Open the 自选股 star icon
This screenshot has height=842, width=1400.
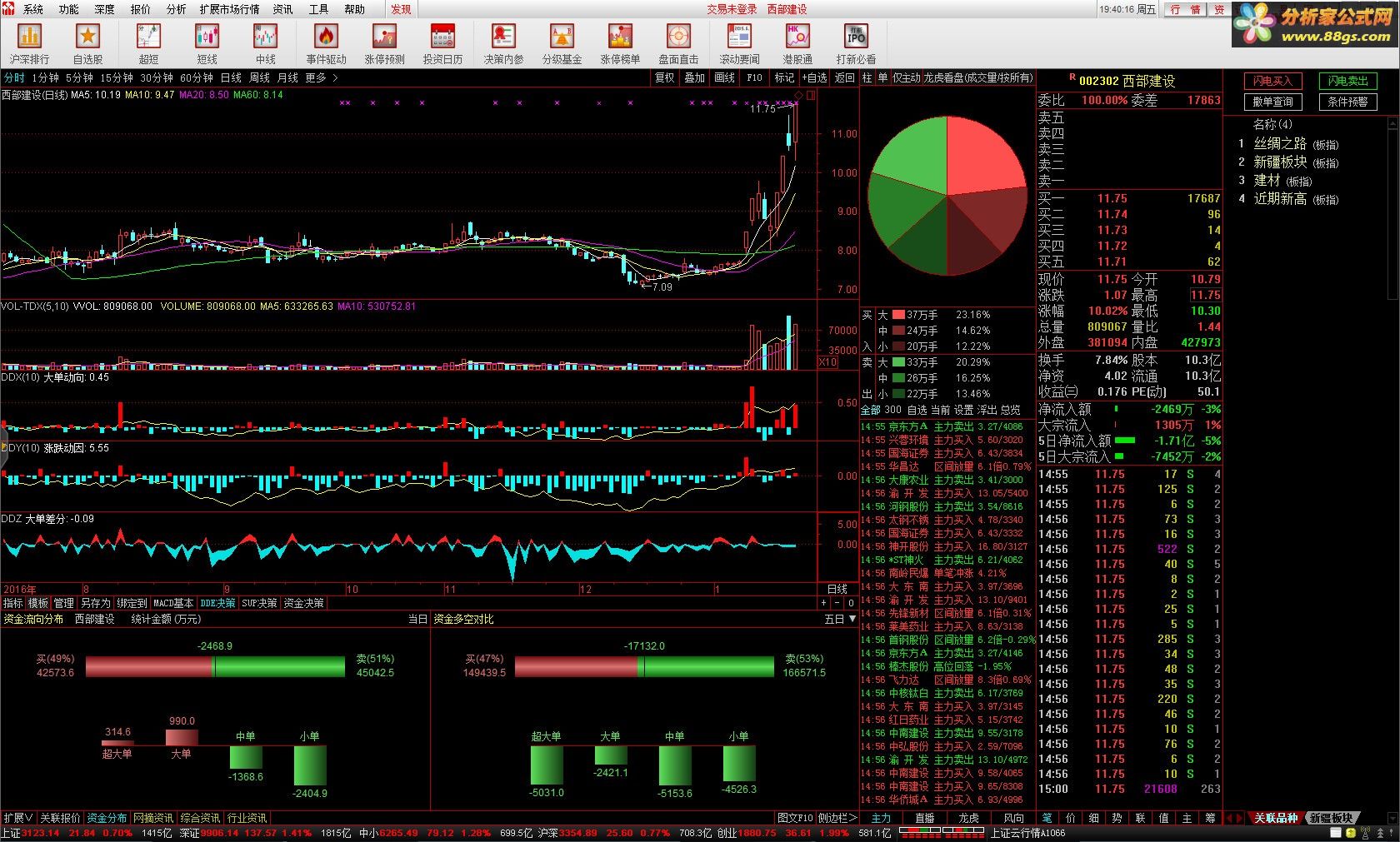pos(87,43)
